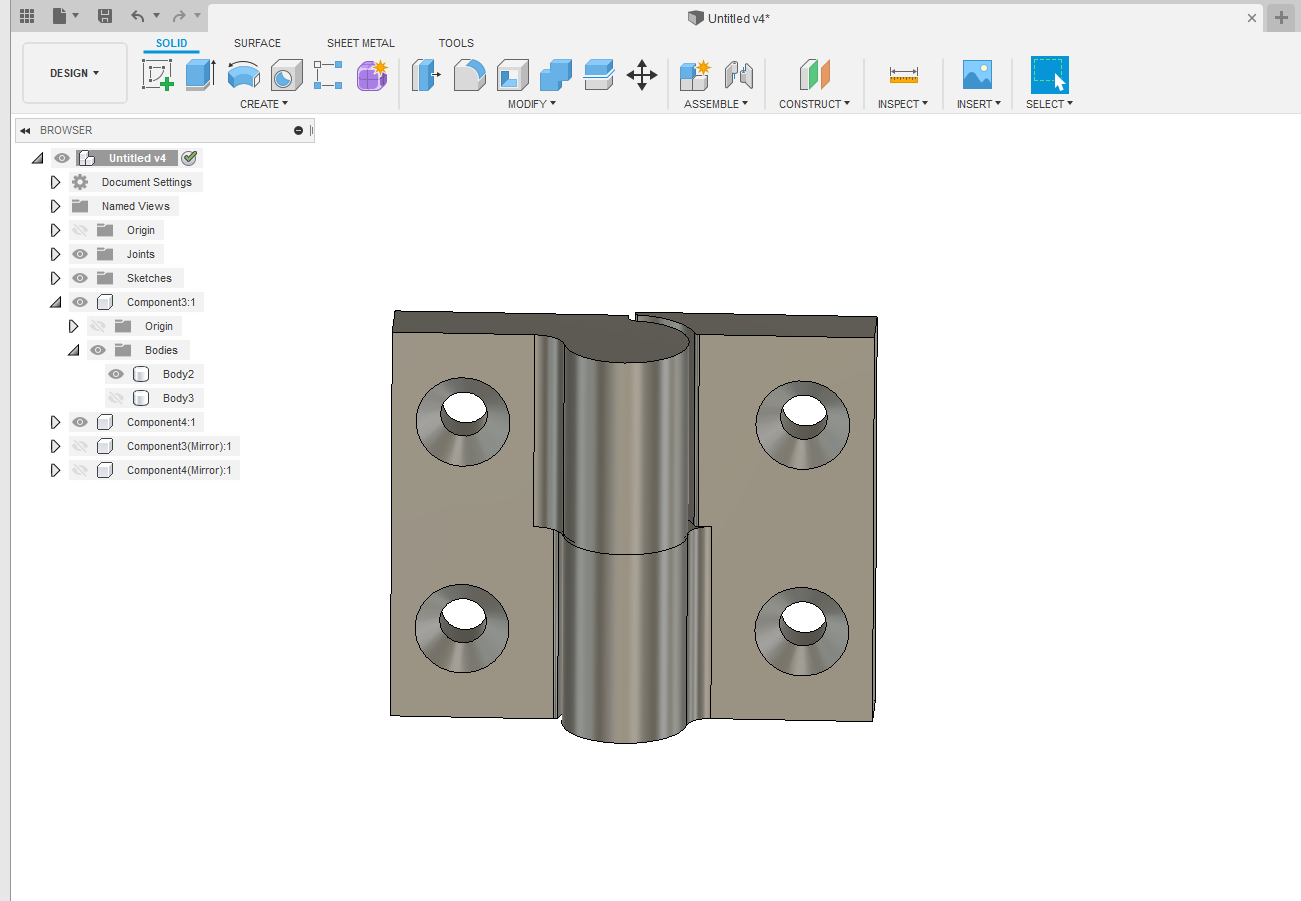Click the Save icon
The height and width of the screenshot is (901, 1301).
click(105, 16)
